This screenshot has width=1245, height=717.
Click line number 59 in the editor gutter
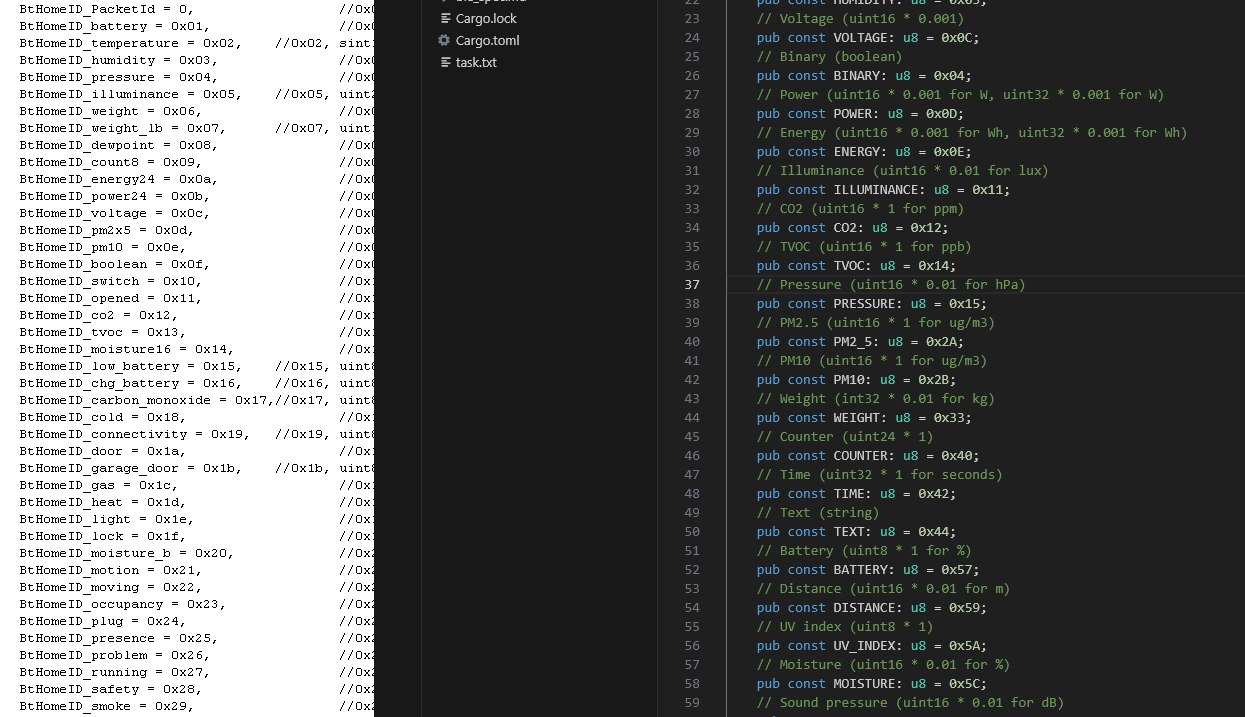692,702
